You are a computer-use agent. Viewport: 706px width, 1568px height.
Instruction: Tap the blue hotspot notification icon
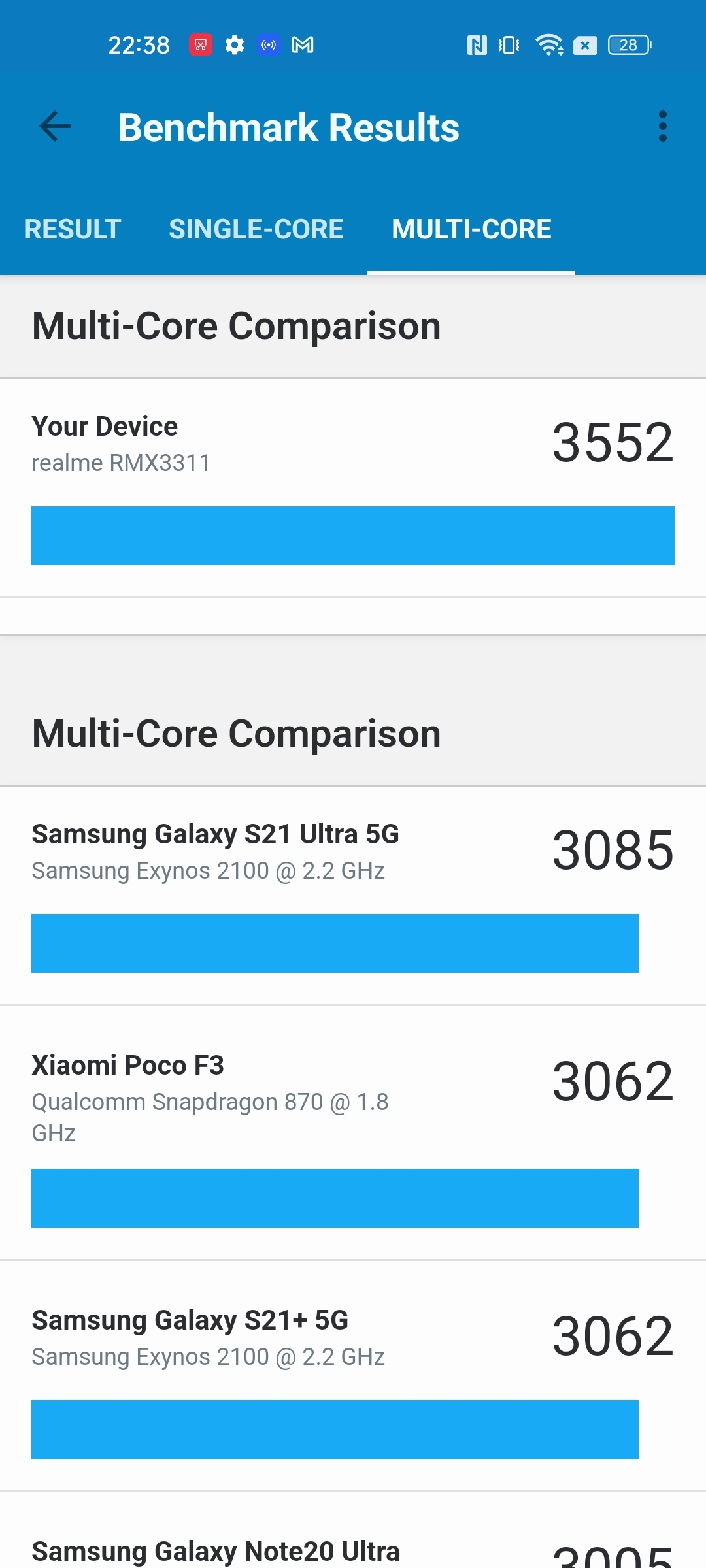coord(269,45)
